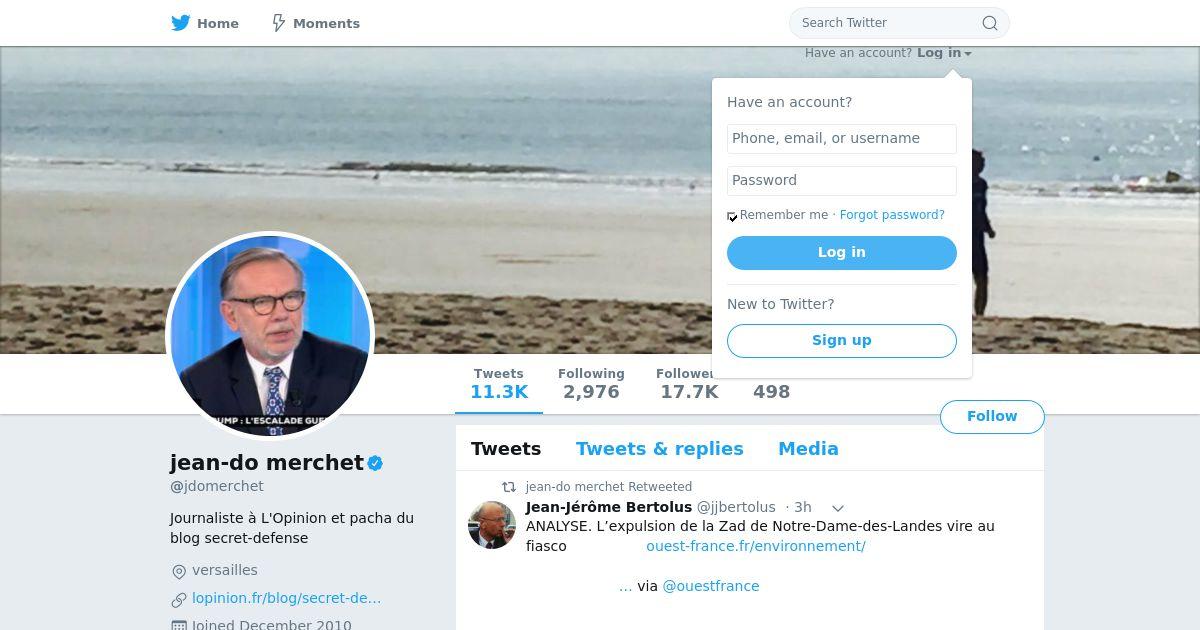Click the search magnifier icon
1200x630 pixels.
pos(989,23)
